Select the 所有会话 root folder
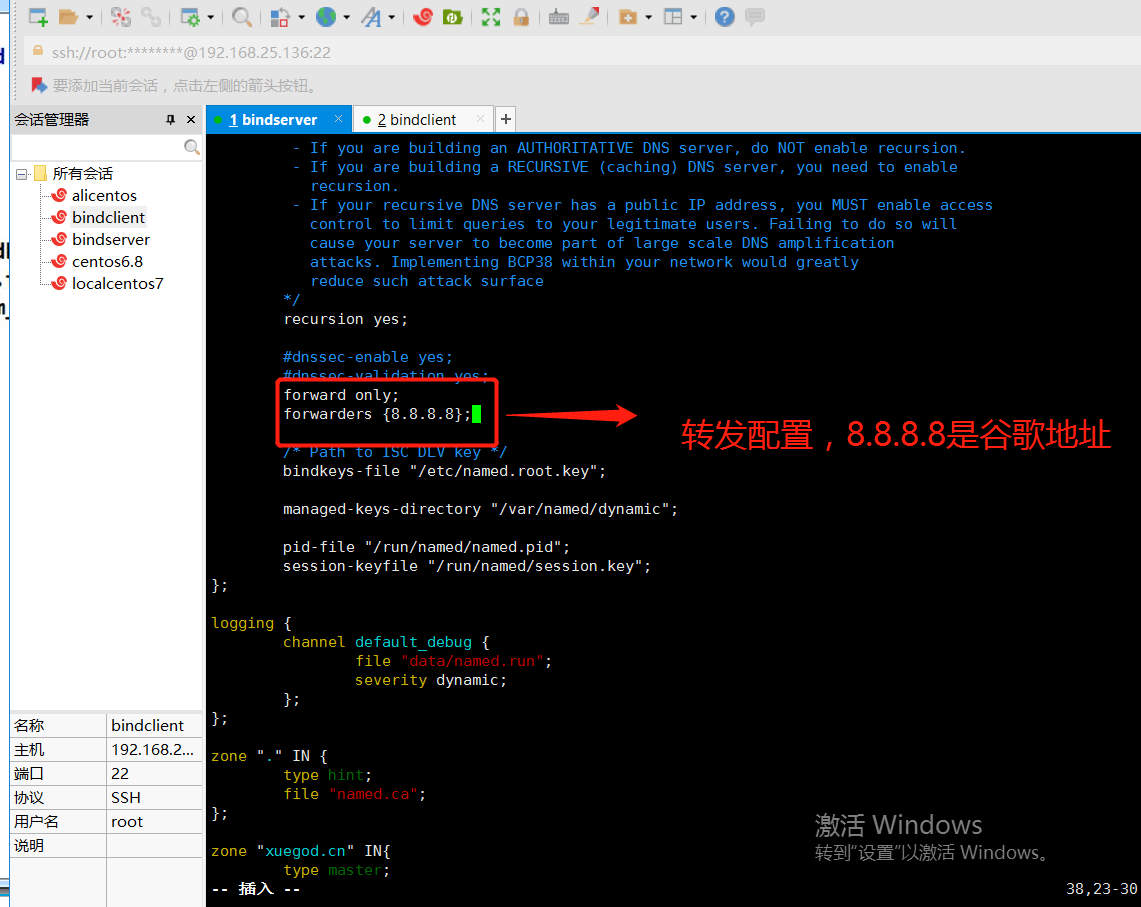The image size is (1141, 907). point(82,173)
